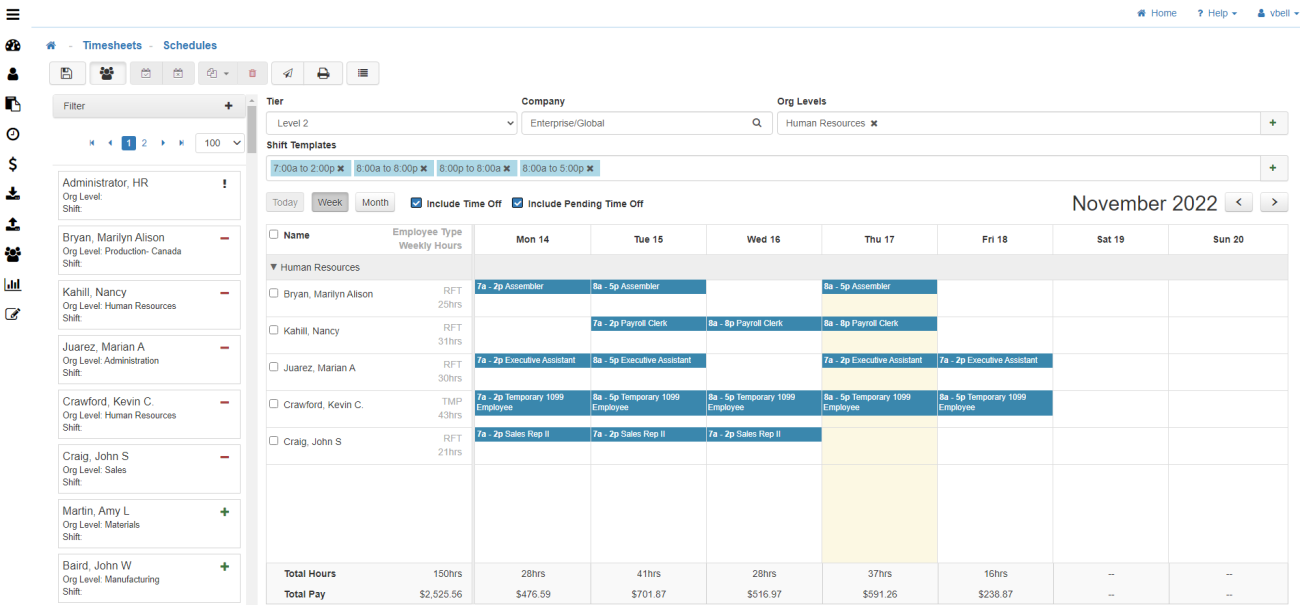Switch to Month view
The image size is (1300, 605).
coord(375,202)
